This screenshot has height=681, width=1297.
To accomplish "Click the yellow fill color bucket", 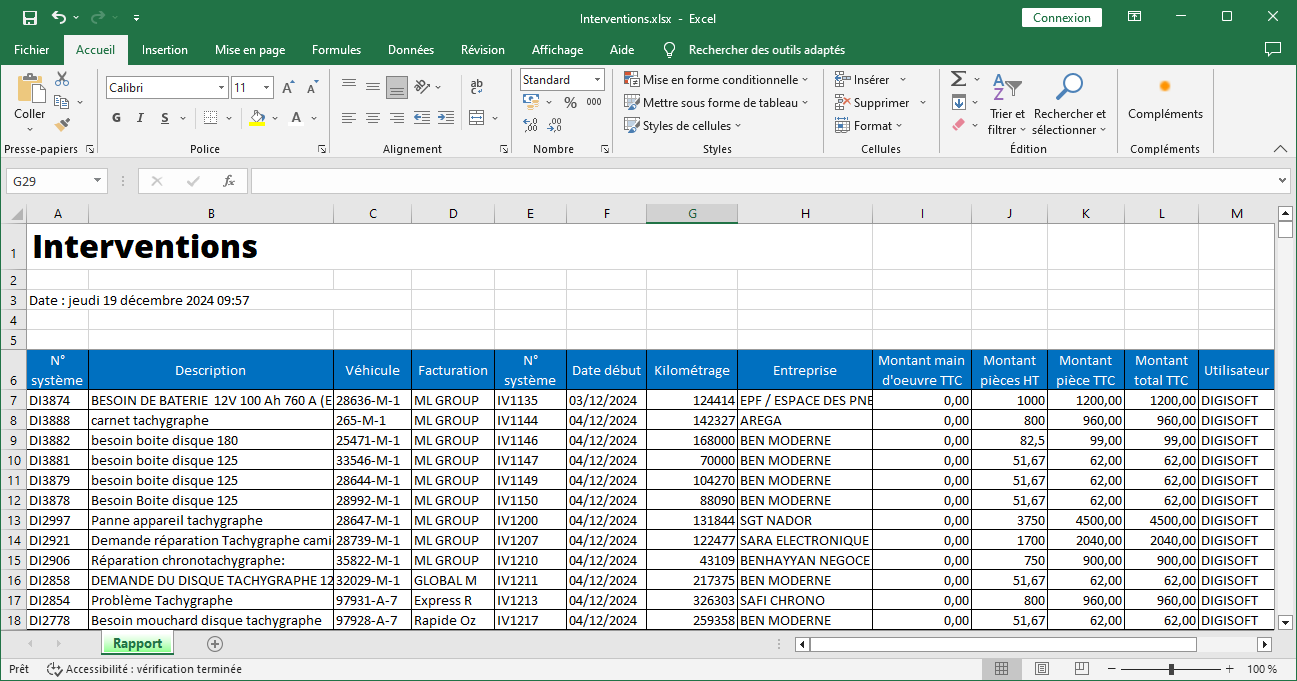I will pos(258,118).
